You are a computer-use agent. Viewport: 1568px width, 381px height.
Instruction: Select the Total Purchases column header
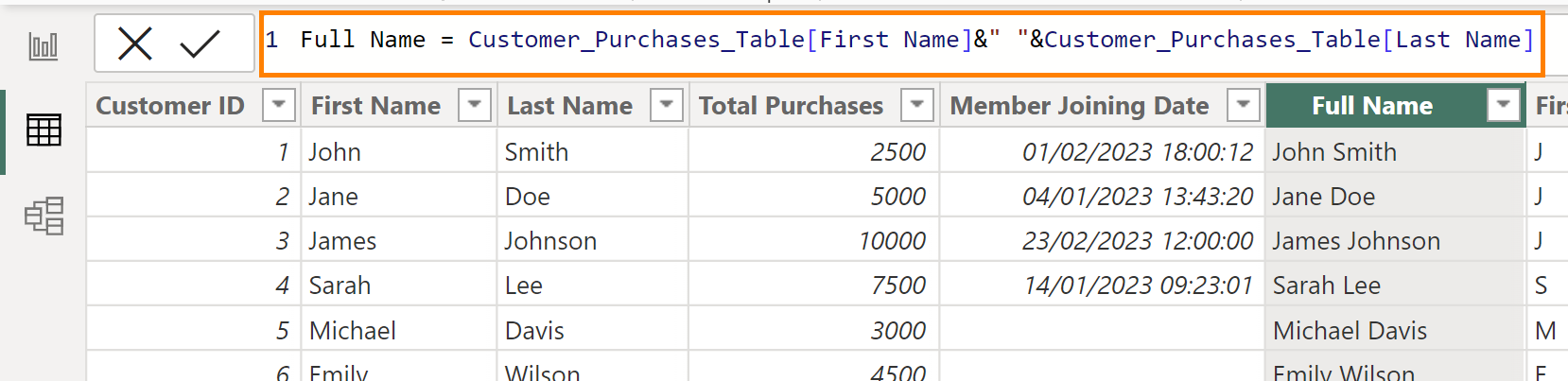click(x=791, y=106)
